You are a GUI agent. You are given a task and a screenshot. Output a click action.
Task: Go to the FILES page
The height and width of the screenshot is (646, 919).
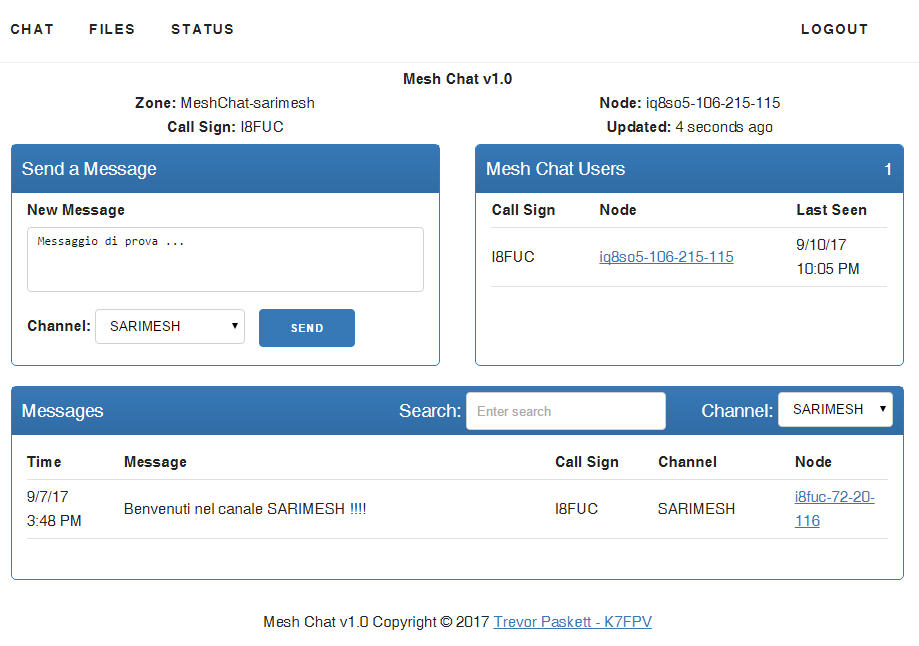click(112, 29)
